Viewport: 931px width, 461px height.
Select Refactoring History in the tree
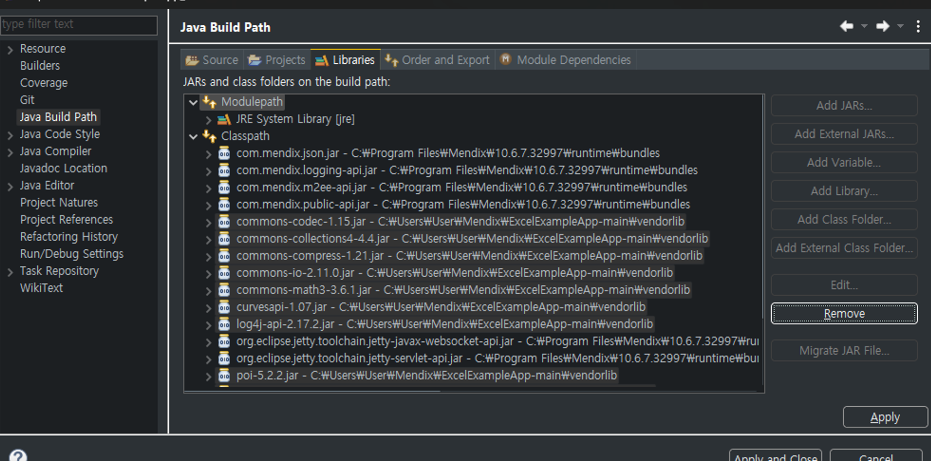click(x=69, y=237)
